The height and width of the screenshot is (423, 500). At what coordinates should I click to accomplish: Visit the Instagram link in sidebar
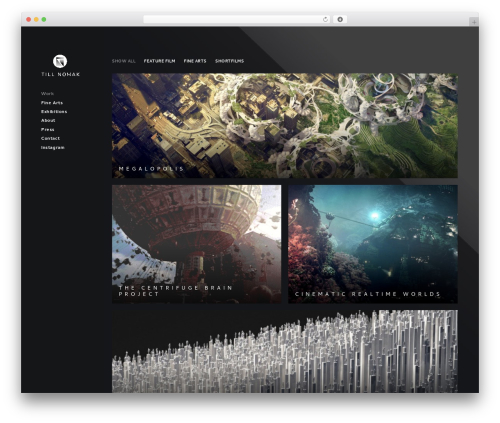pyautogui.click(x=53, y=147)
